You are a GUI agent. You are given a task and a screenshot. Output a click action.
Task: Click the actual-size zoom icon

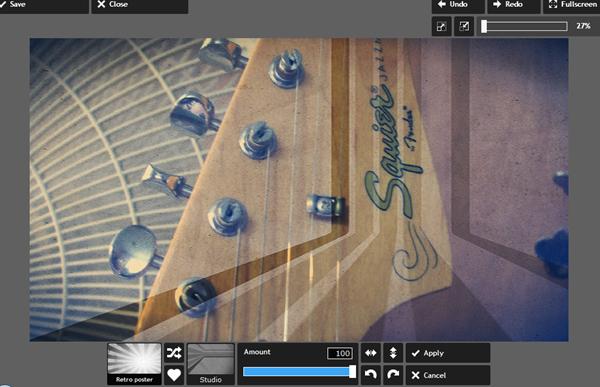[x=464, y=26]
